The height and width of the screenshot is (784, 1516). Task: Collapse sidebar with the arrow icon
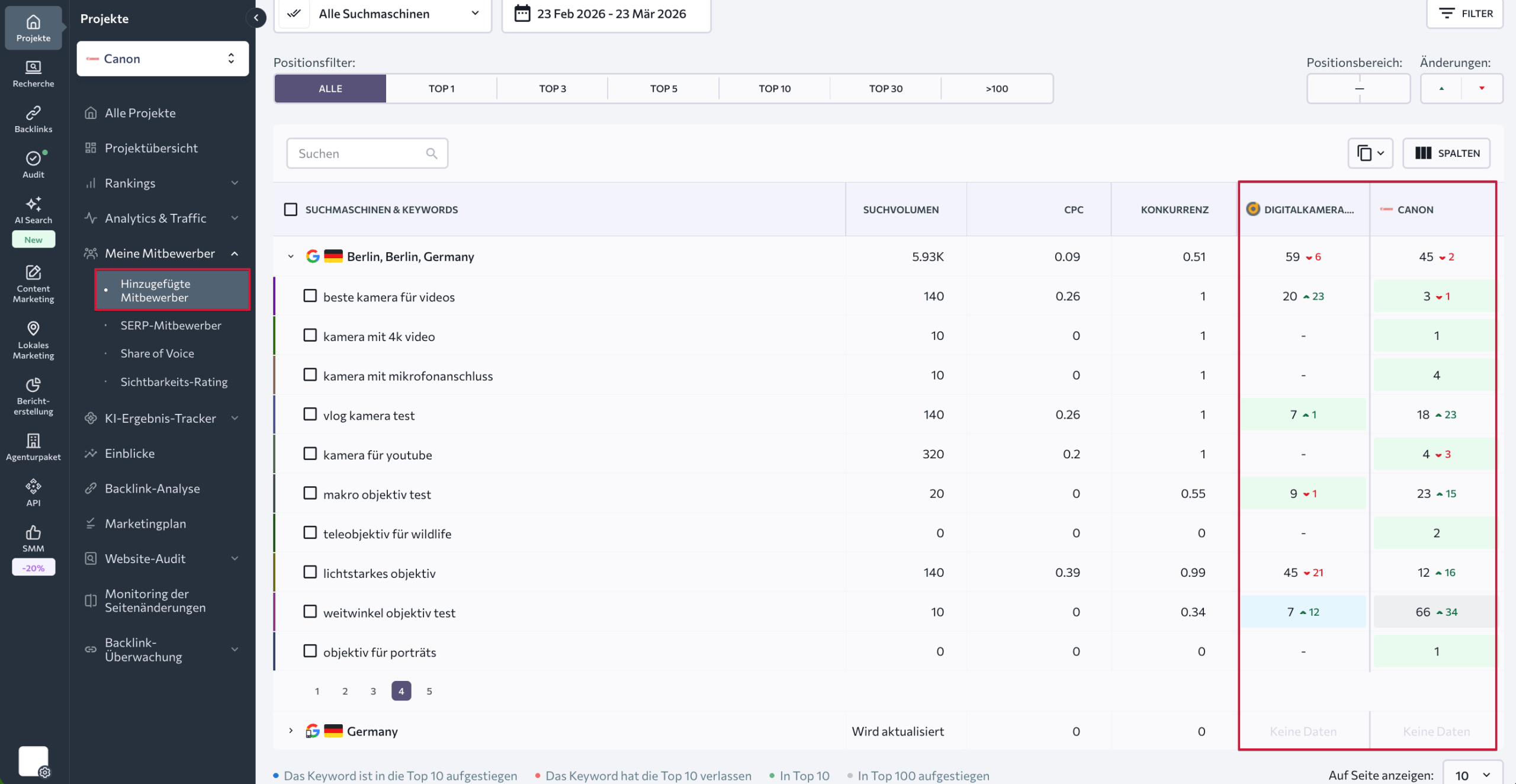click(x=256, y=18)
